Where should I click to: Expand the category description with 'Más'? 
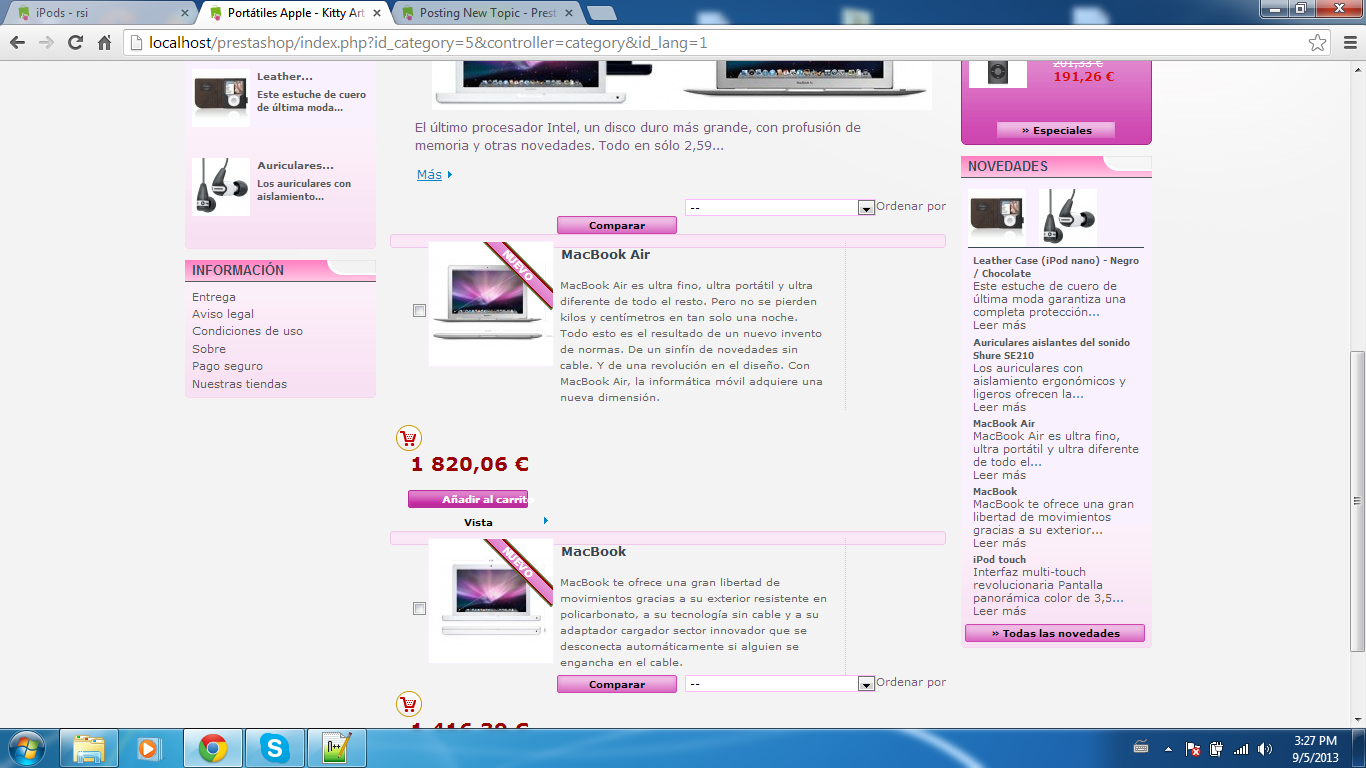point(429,175)
